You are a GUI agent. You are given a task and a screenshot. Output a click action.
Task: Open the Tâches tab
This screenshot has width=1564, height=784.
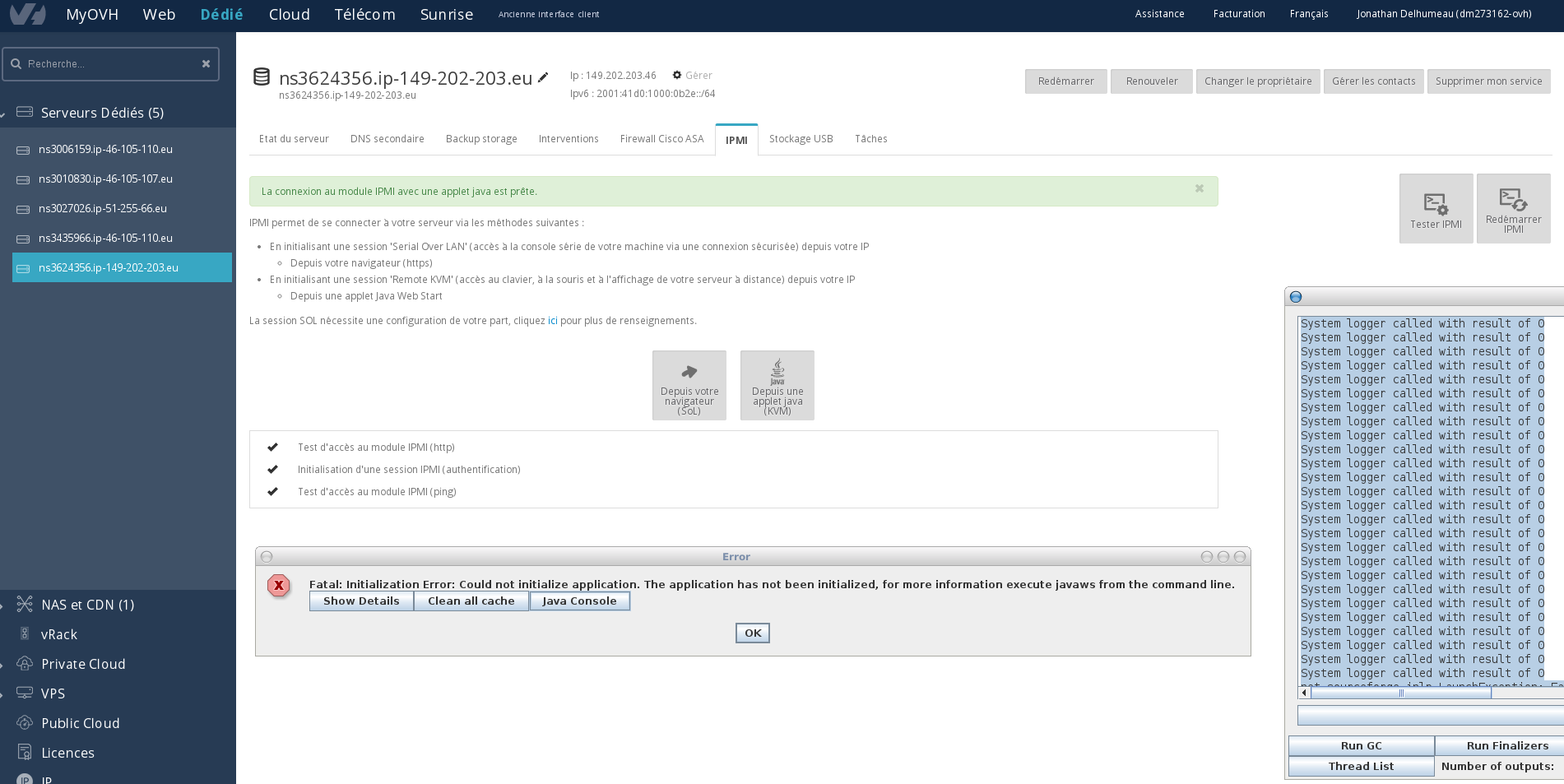pyautogui.click(x=870, y=139)
